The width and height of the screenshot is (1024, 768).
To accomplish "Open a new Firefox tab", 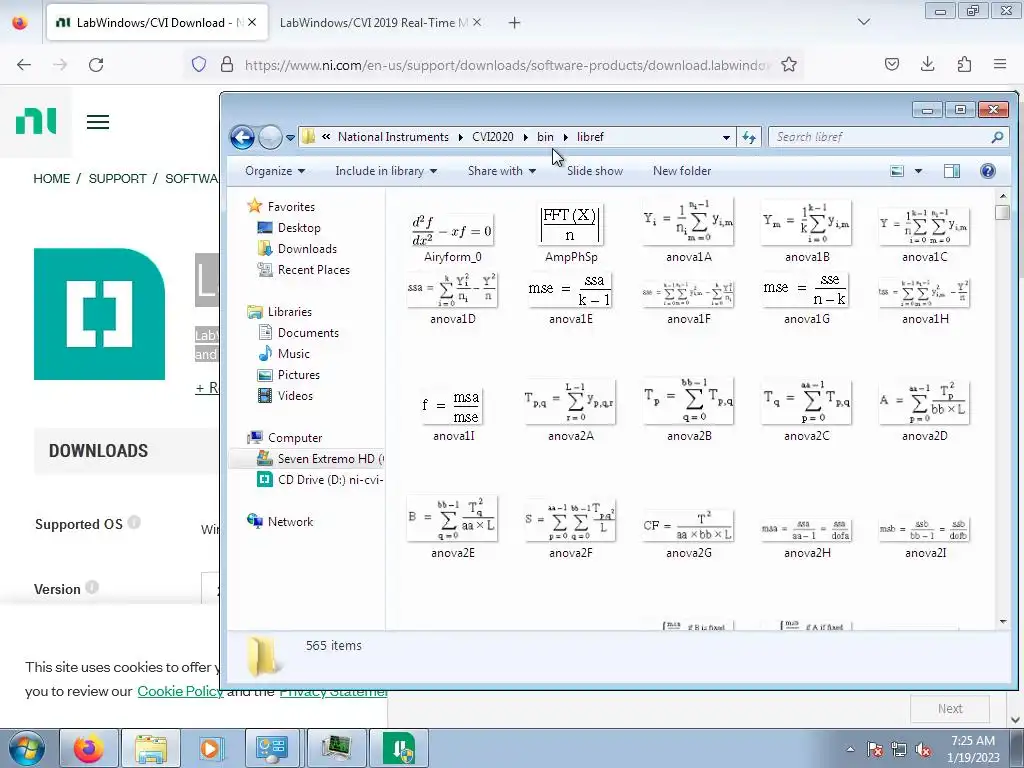I will (515, 23).
